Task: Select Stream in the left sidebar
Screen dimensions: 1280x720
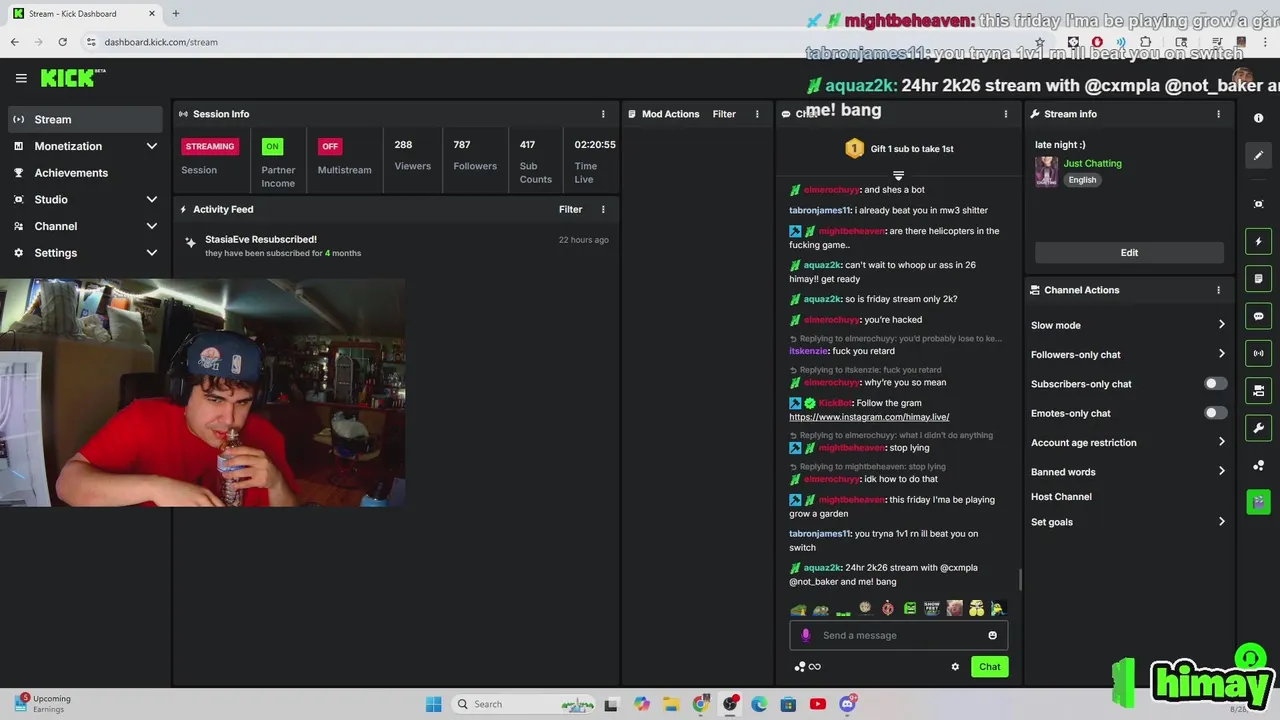Action: 85,119
